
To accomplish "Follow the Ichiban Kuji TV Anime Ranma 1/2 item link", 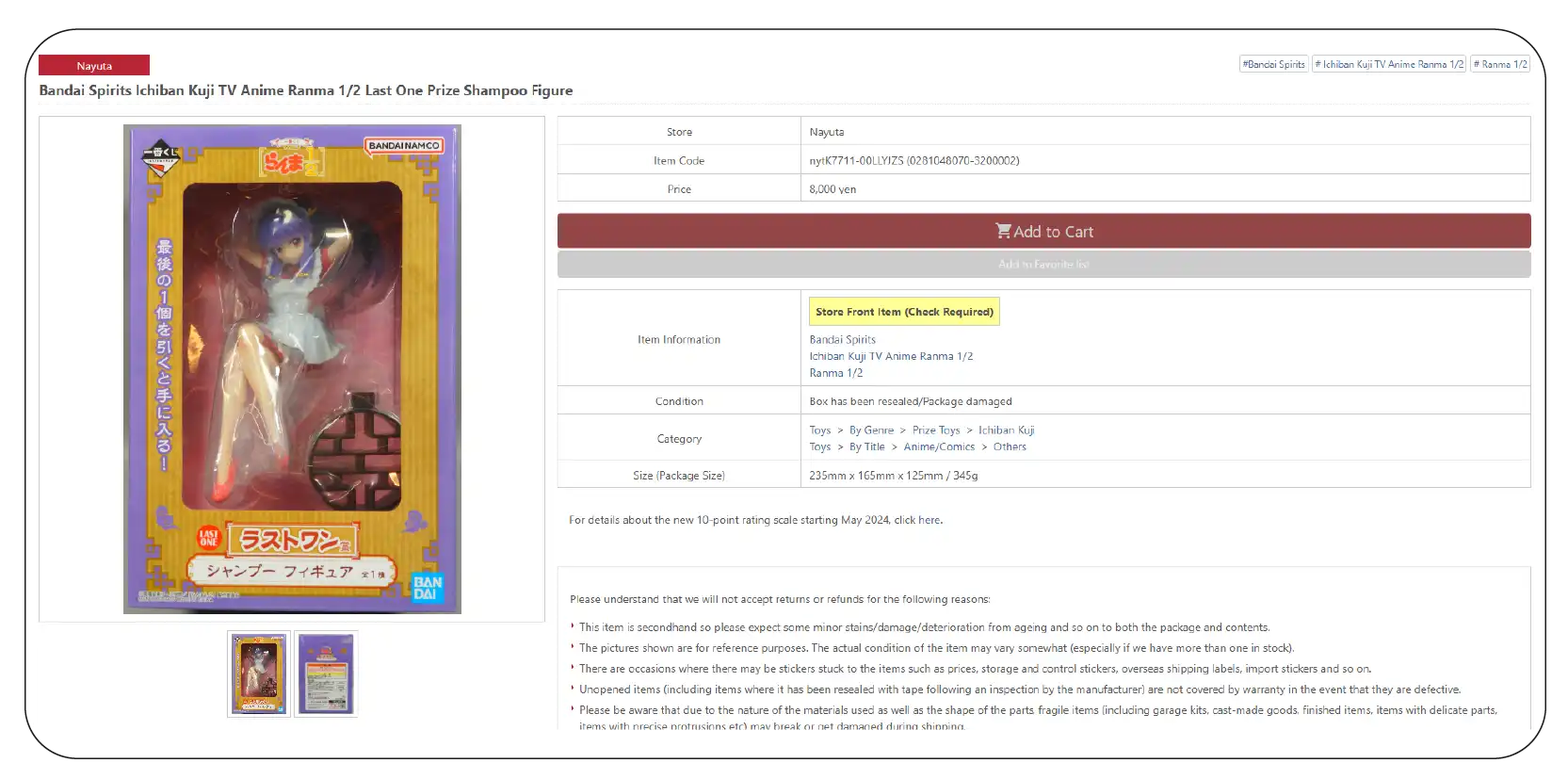I will [x=891, y=357].
